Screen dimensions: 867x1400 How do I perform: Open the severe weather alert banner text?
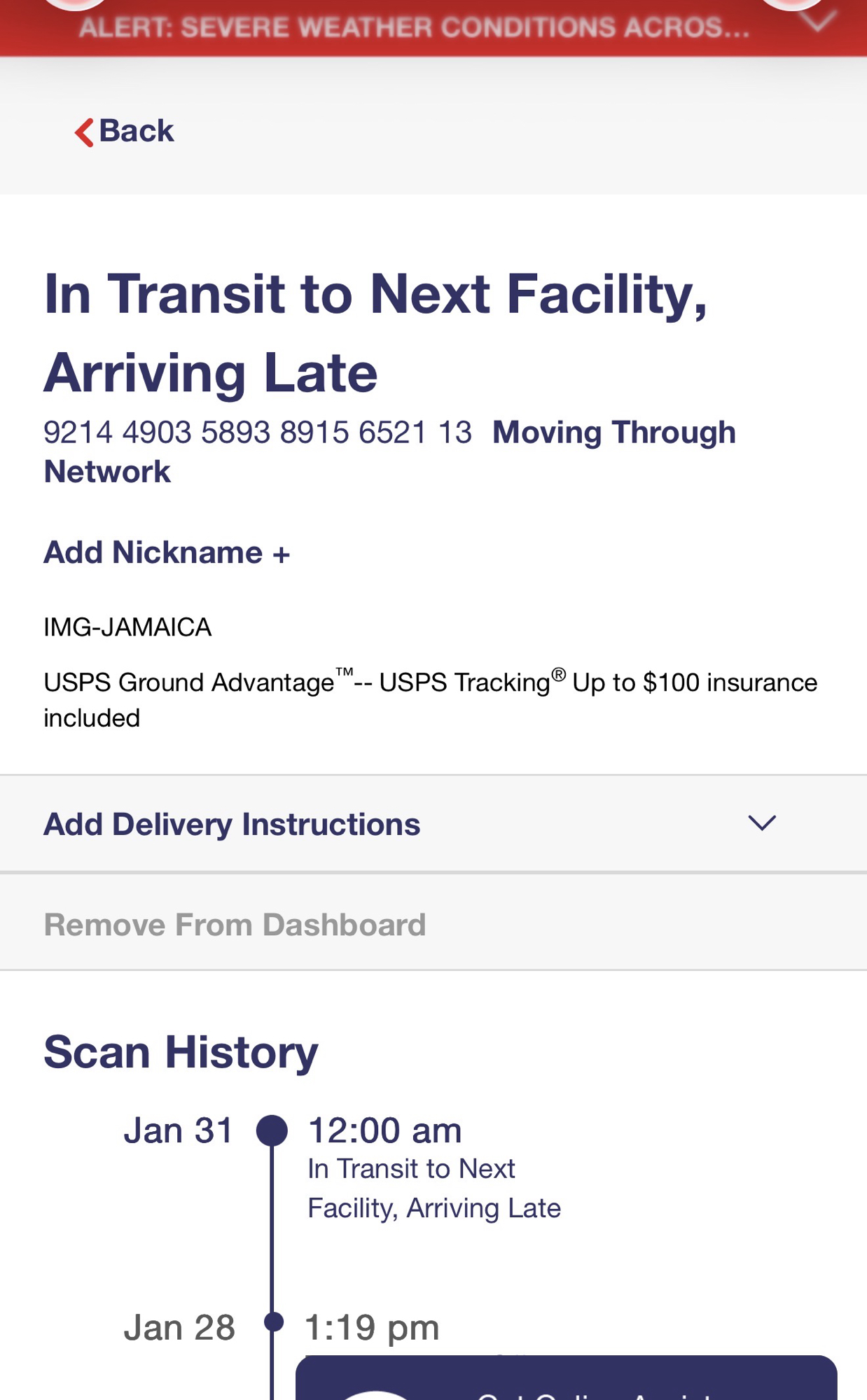click(413, 27)
